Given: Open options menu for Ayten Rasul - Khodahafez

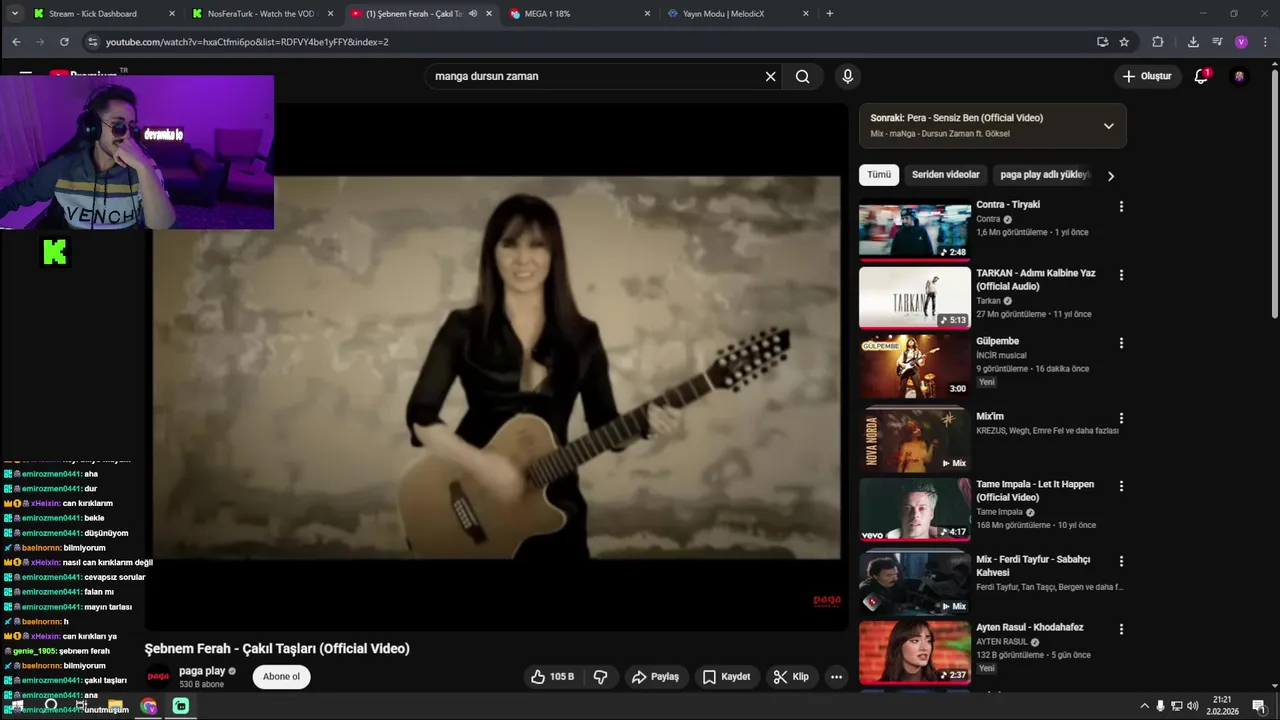Looking at the screenshot, I should (x=1121, y=629).
